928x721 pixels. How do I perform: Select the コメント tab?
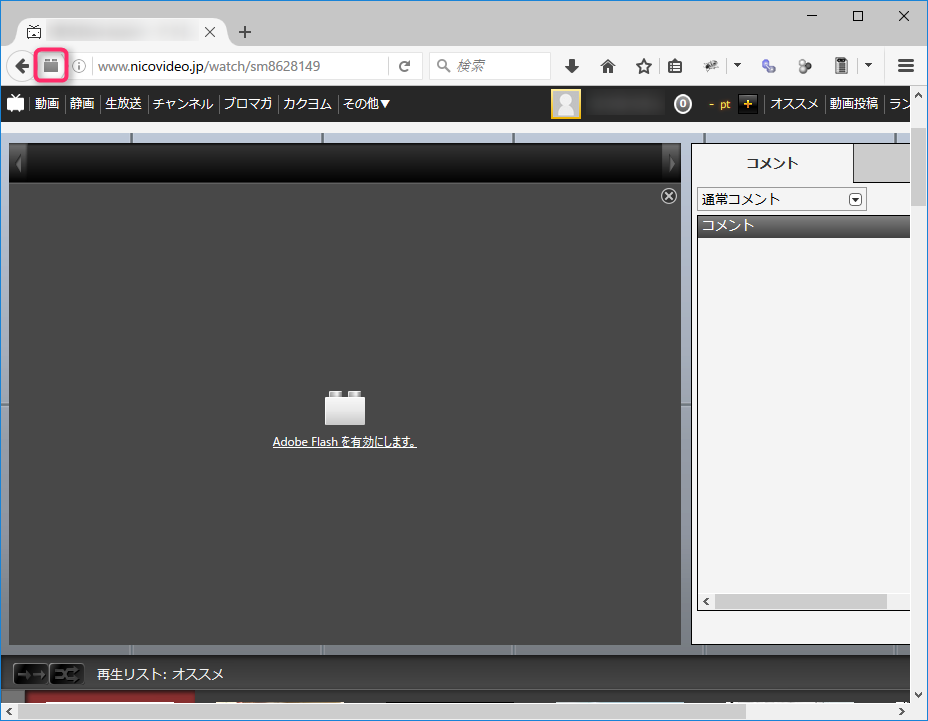(772, 163)
